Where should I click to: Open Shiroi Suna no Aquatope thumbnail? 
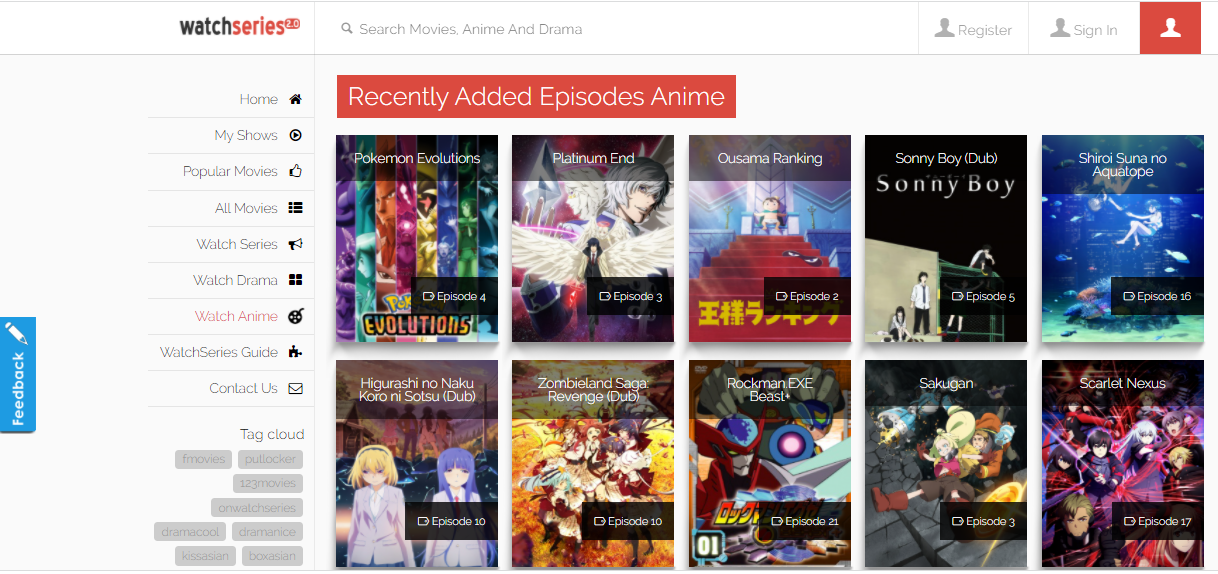(x=1123, y=238)
